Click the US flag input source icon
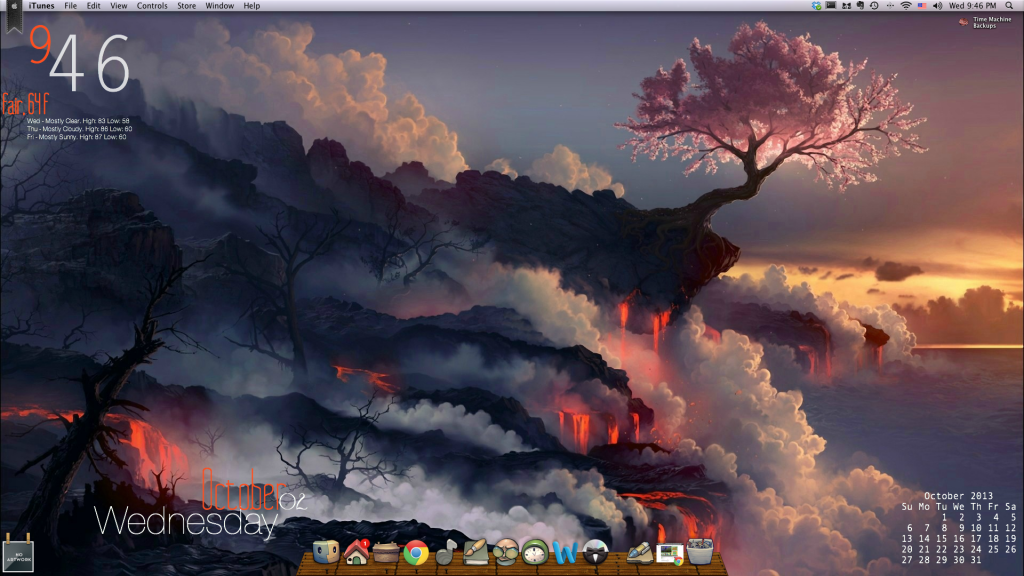The height and width of the screenshot is (576, 1024). pyautogui.click(x=922, y=6)
